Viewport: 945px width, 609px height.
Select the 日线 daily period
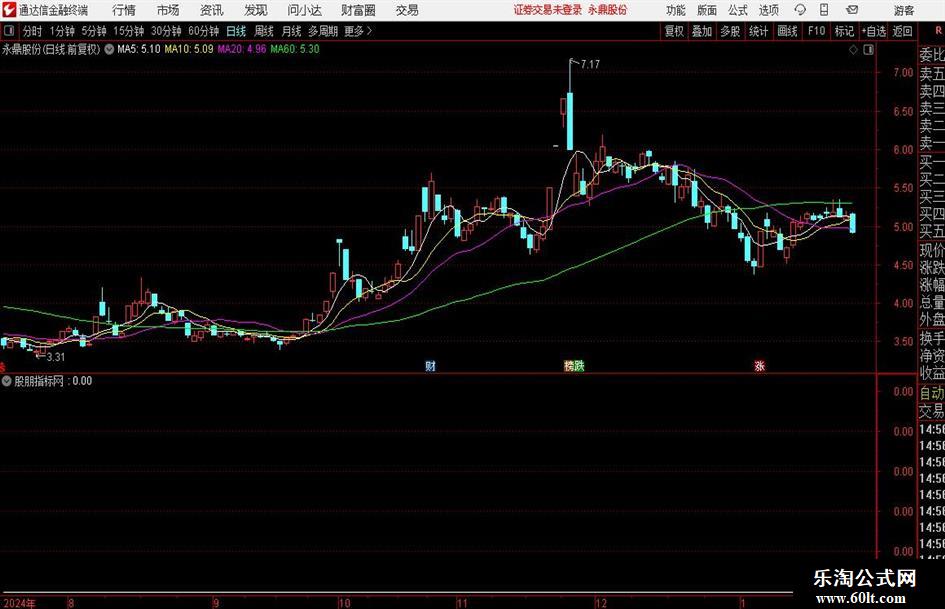pos(236,31)
